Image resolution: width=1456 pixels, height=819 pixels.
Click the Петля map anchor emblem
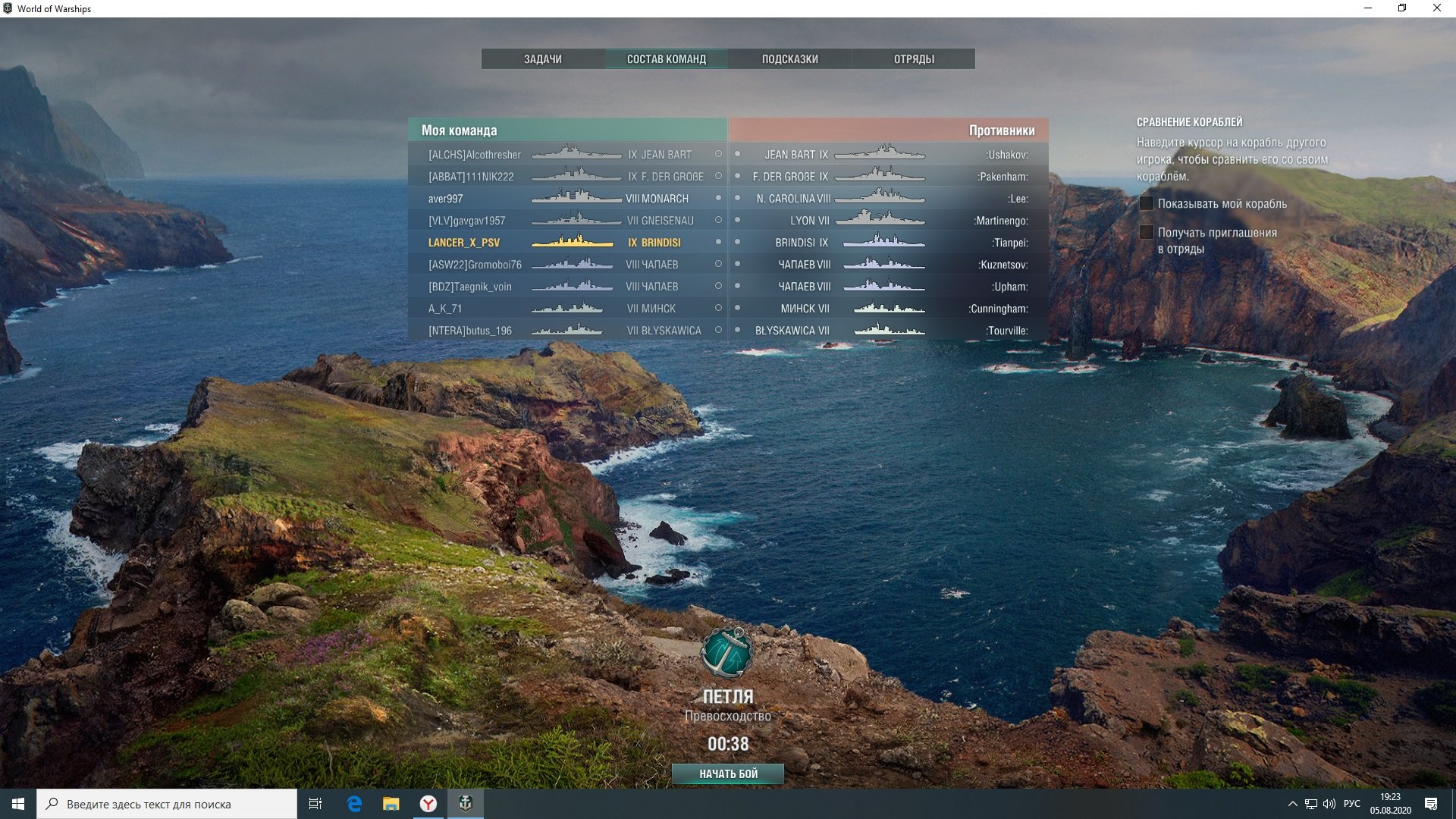coord(726,653)
